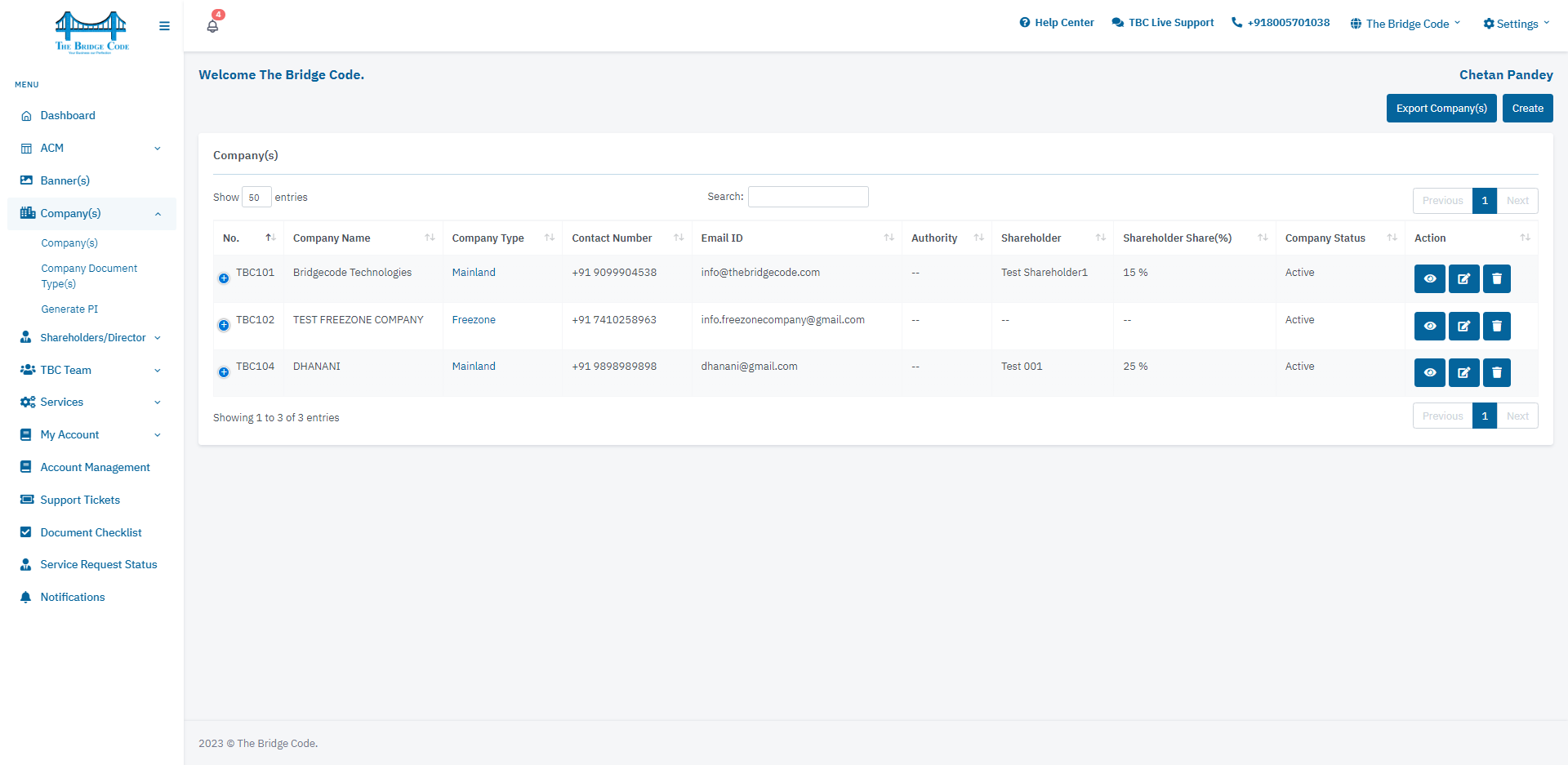The width and height of the screenshot is (1568, 765).
Task: Open Generate PI submenu item
Action: click(69, 309)
